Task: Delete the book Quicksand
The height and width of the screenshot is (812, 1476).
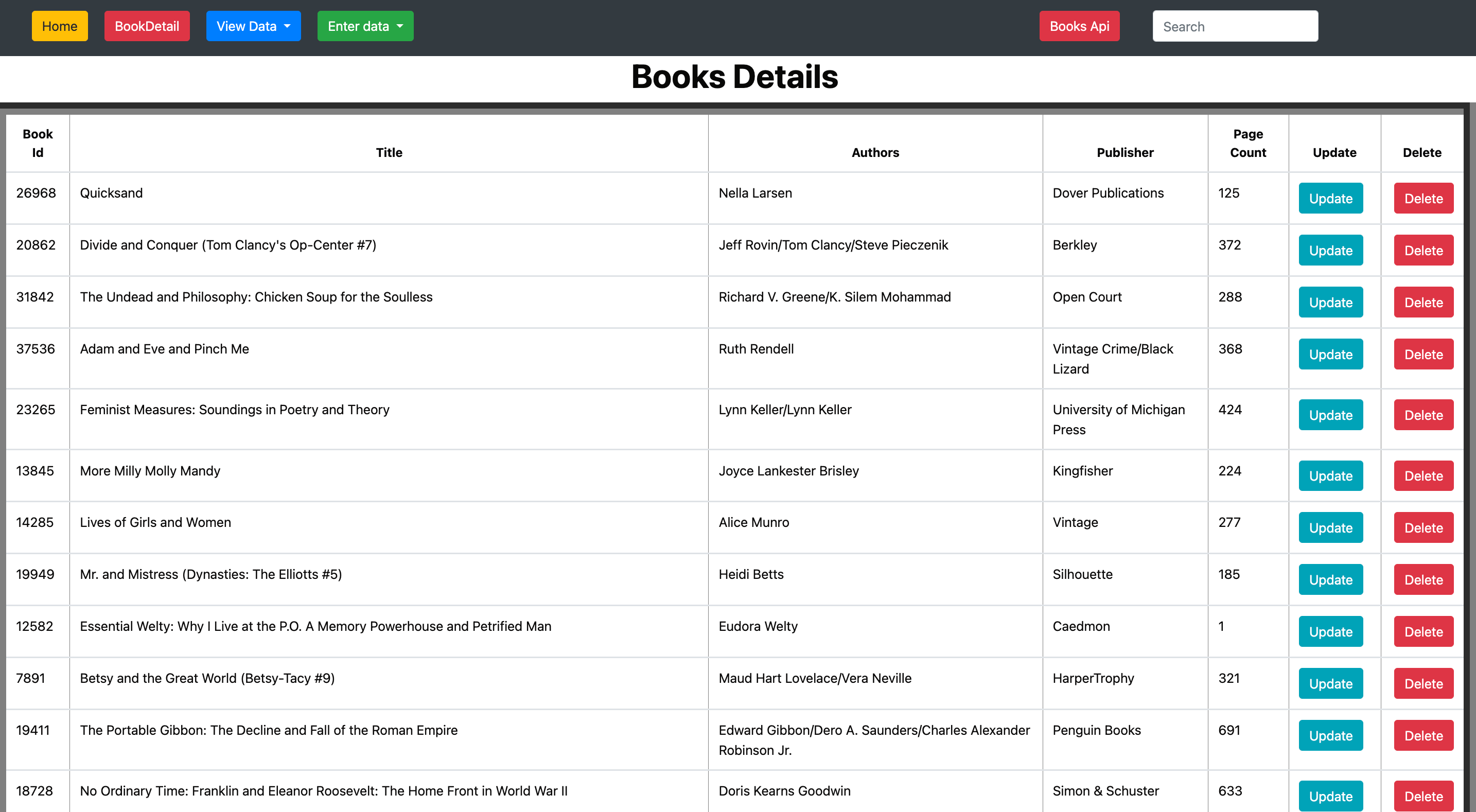Action: 1424,198
